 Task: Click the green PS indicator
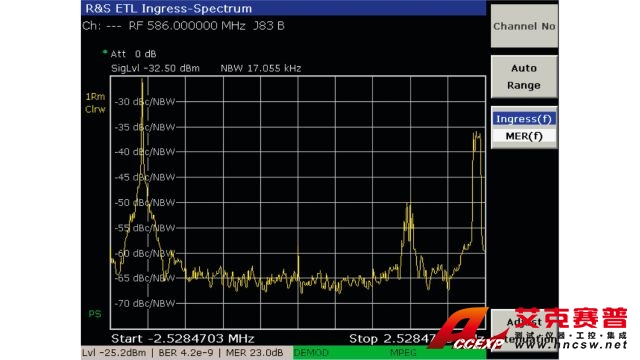(x=95, y=314)
